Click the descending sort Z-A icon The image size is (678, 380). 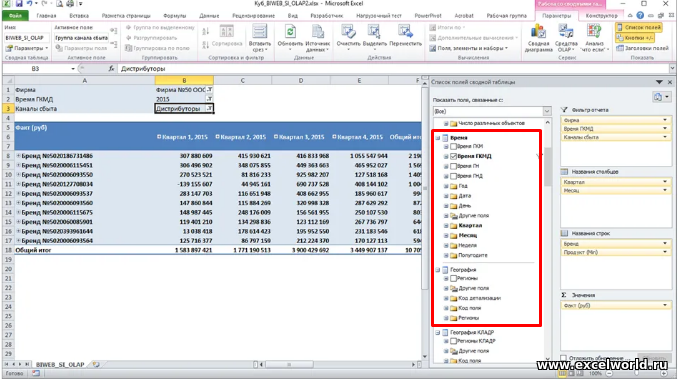(x=206, y=44)
